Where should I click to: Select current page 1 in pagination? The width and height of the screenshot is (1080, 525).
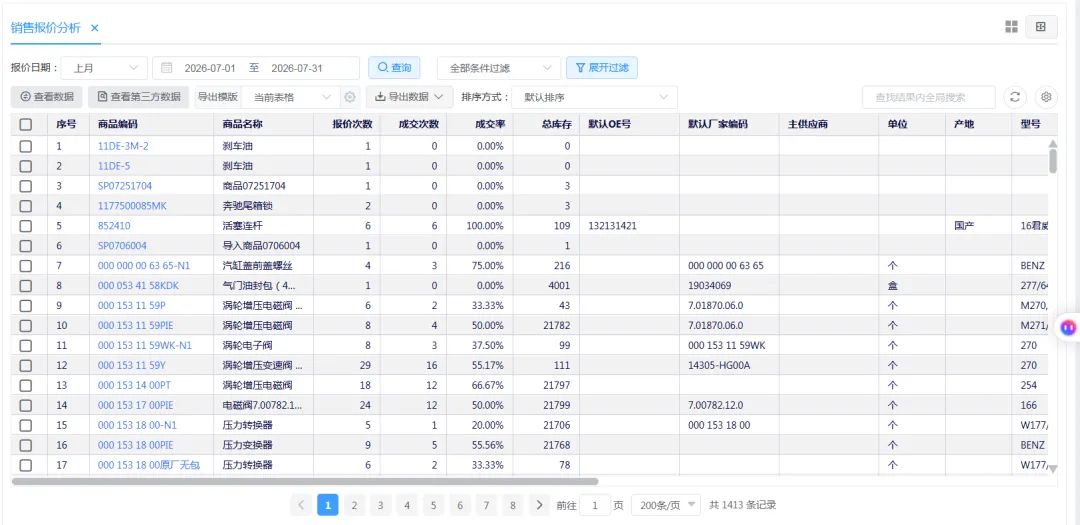328,505
